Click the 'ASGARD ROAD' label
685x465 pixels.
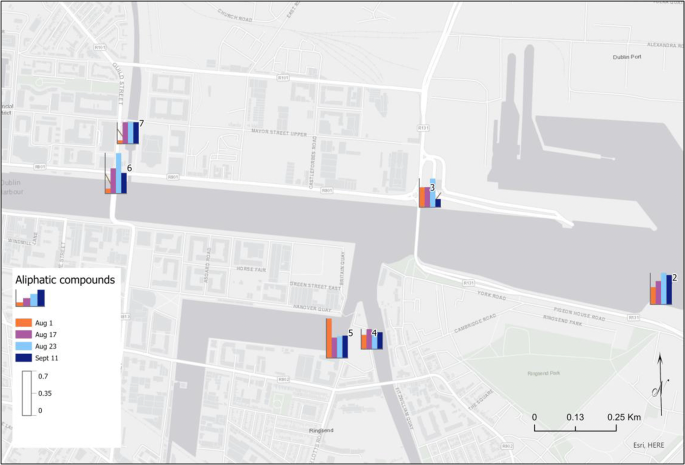(206, 265)
